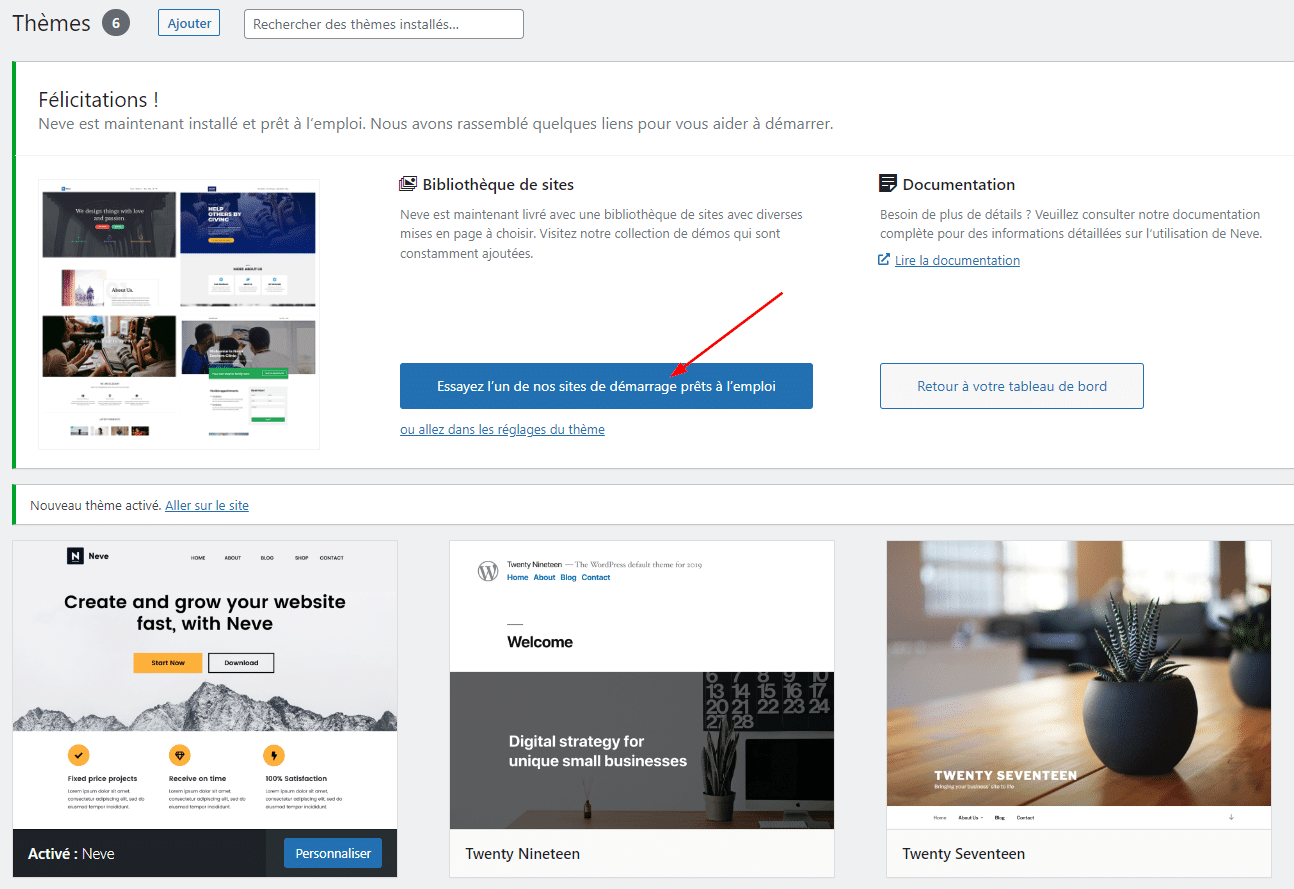The width and height of the screenshot is (1294, 889).
Task: Open the Aller sur le site link
Action: 207,505
